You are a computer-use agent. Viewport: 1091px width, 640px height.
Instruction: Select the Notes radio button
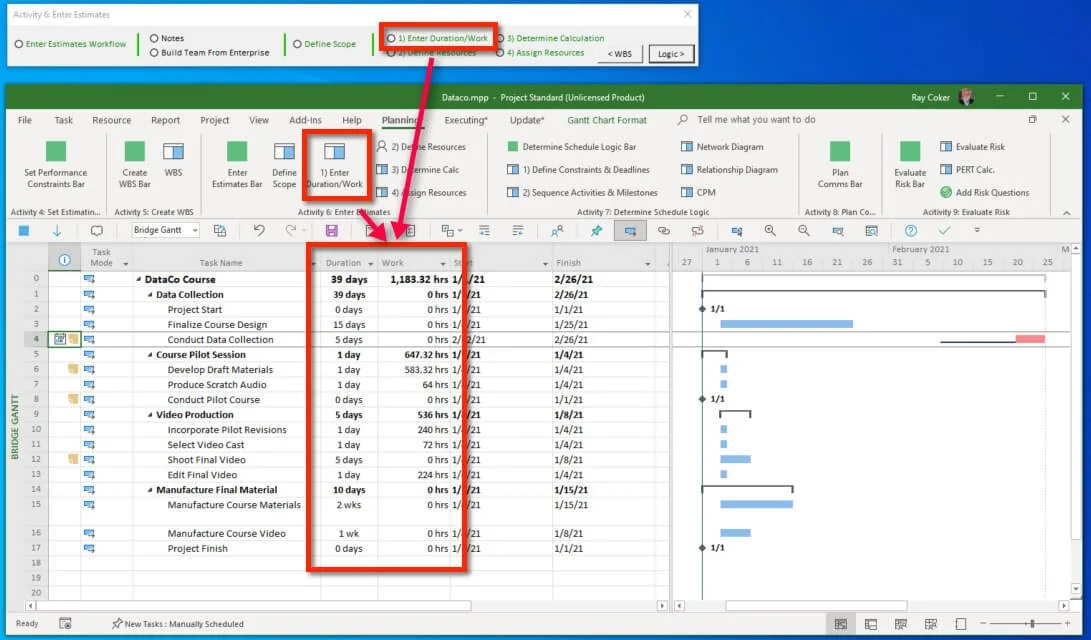click(154, 38)
